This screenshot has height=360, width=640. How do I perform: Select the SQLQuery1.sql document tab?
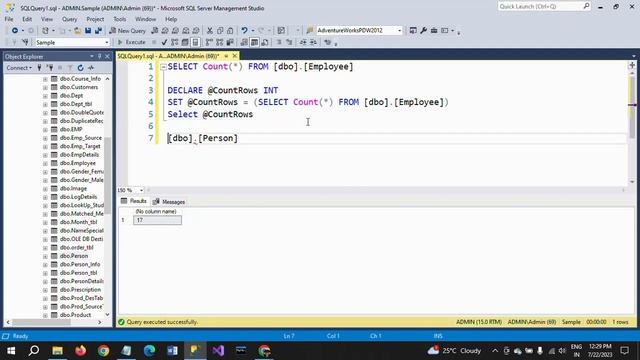(168, 56)
